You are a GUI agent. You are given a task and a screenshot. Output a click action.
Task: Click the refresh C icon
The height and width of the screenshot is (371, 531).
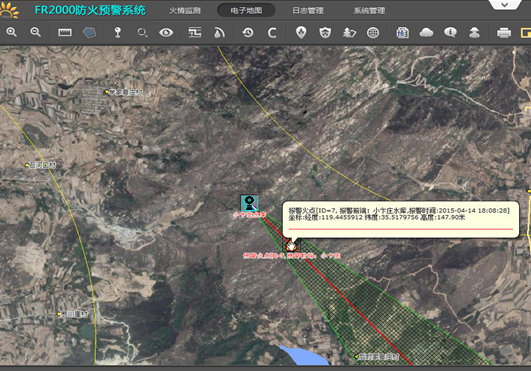pos(272,33)
